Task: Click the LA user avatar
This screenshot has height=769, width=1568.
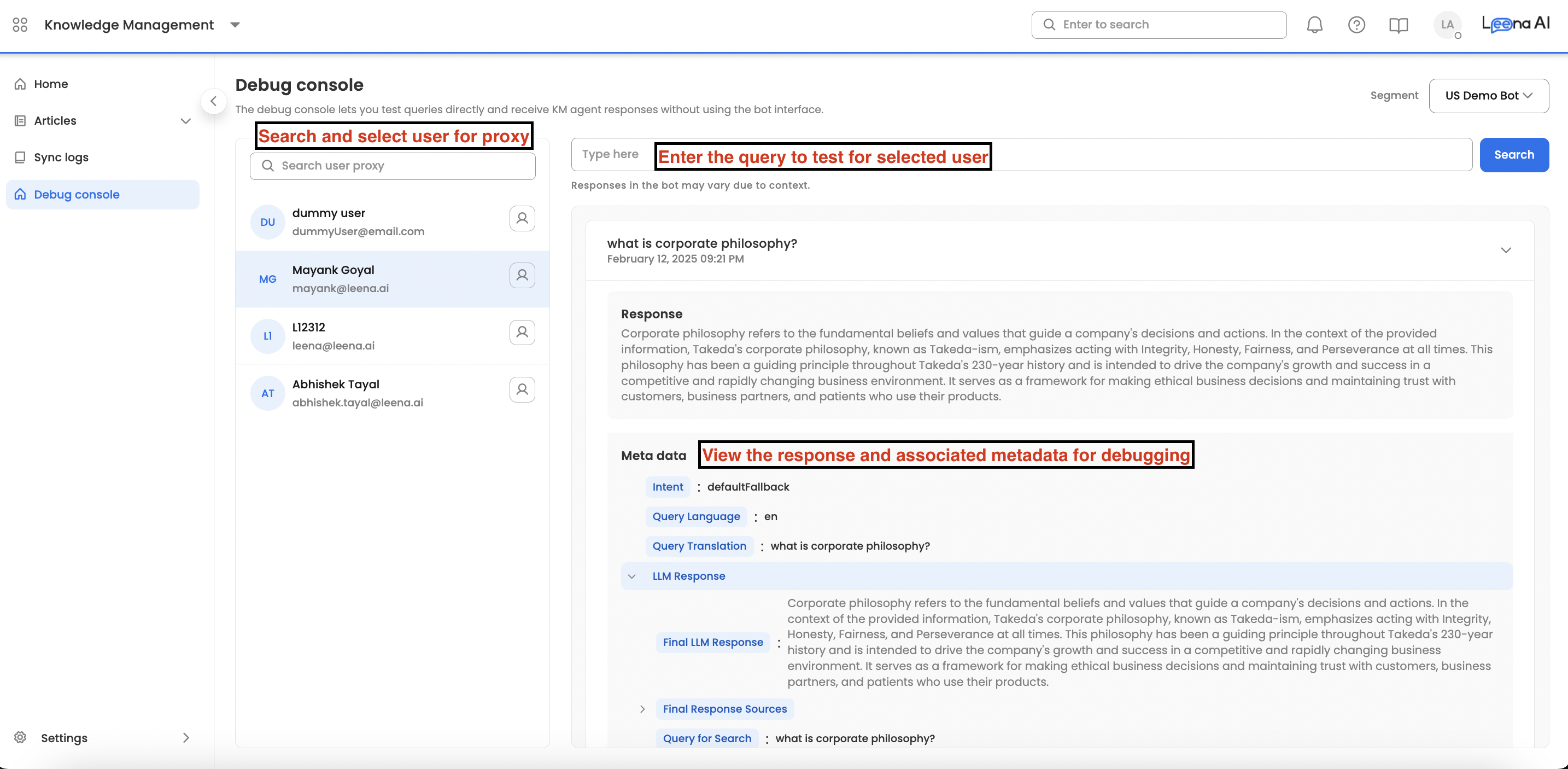Action: 1447,25
